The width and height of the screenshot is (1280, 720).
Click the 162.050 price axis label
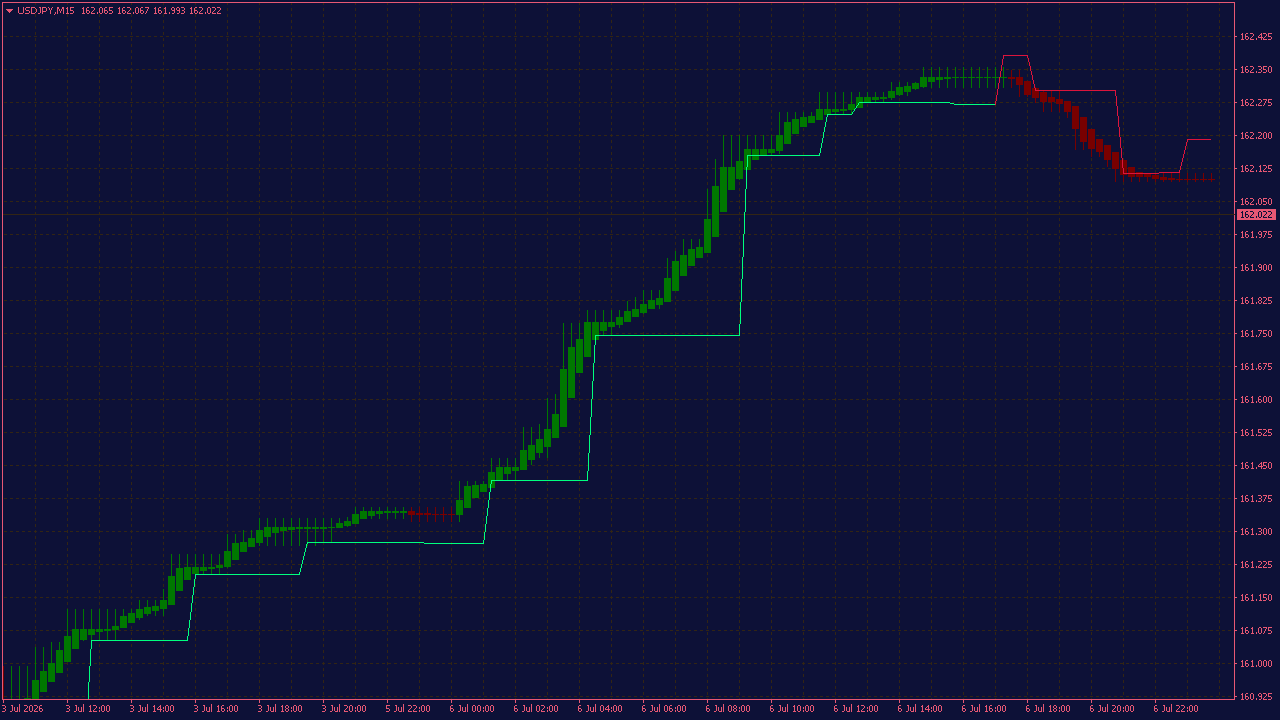1256,202
